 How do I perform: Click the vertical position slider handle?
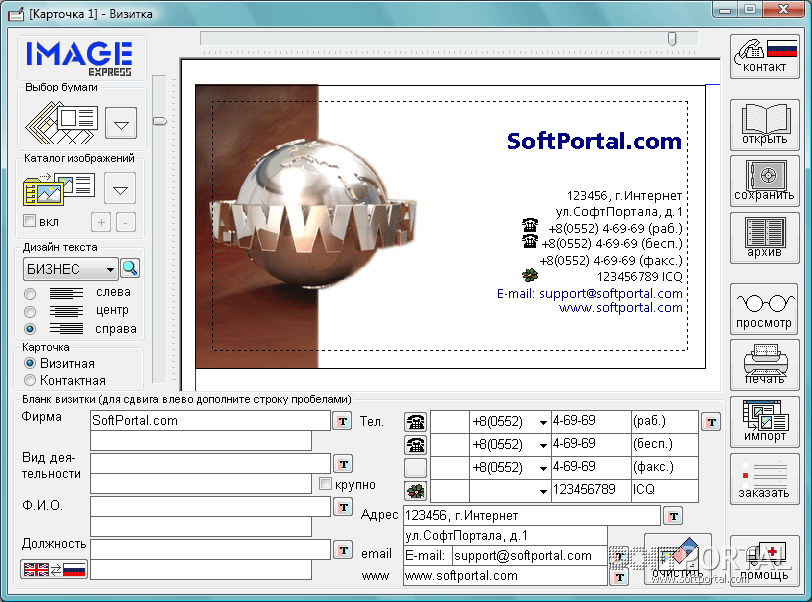(160, 121)
